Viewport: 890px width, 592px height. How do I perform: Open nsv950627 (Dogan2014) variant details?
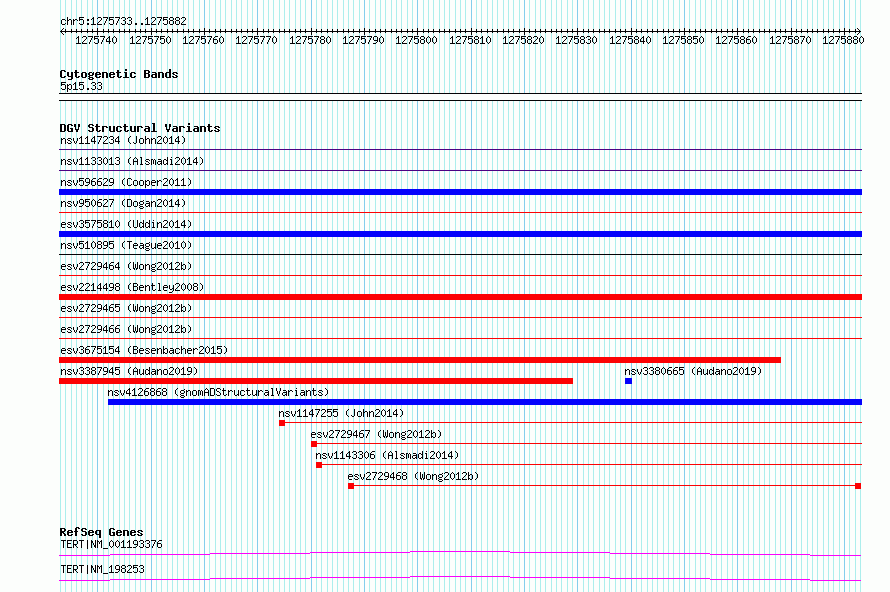(x=123, y=203)
